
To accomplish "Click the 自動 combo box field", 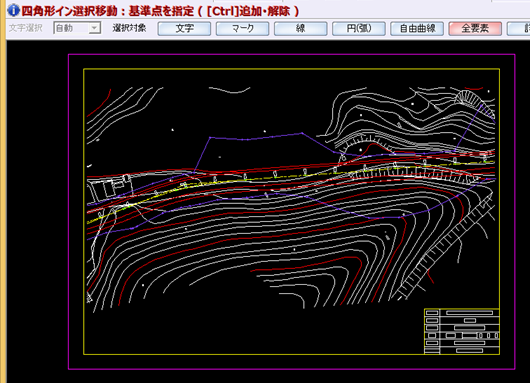I will tap(77, 28).
